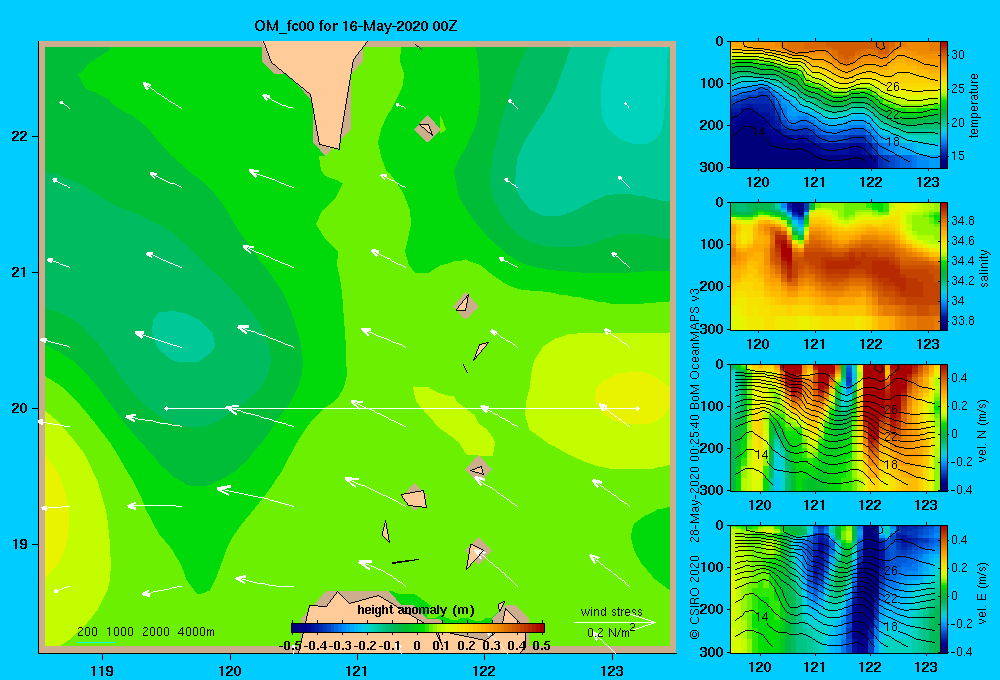Click the "wind stress" legend label
1000x680 pixels.
click(611, 611)
